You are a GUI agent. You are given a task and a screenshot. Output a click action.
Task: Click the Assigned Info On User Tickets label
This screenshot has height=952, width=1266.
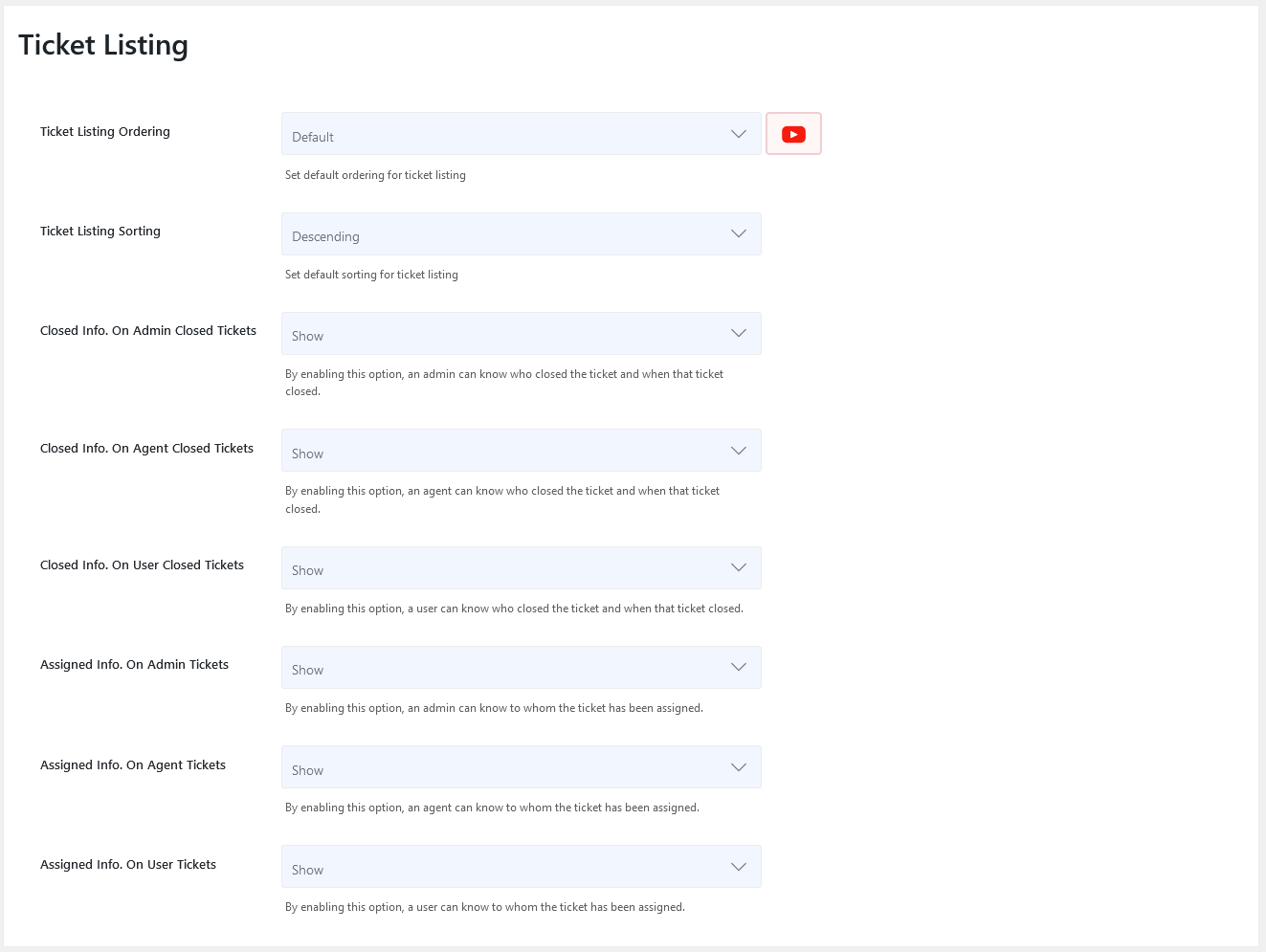click(128, 865)
